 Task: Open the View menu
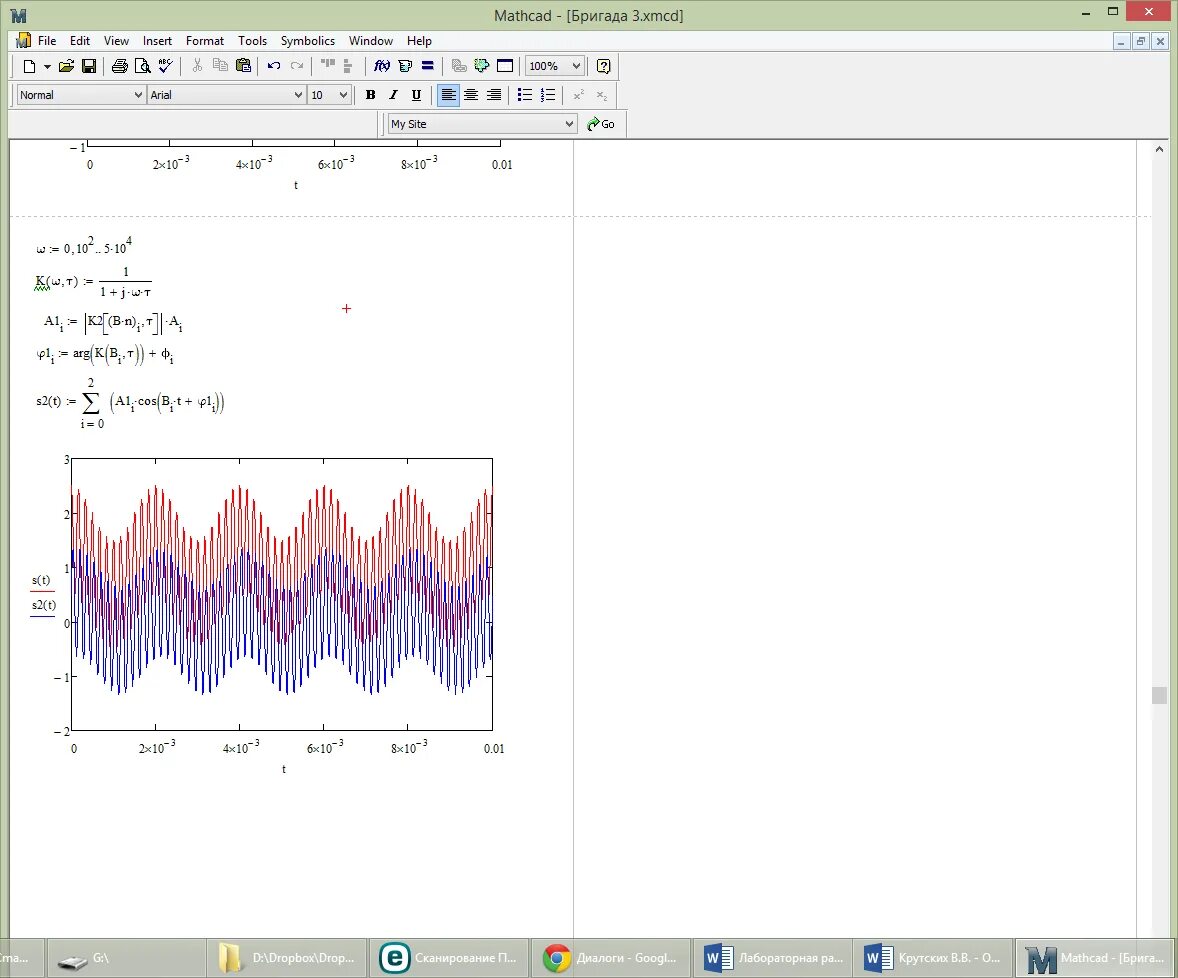(116, 41)
